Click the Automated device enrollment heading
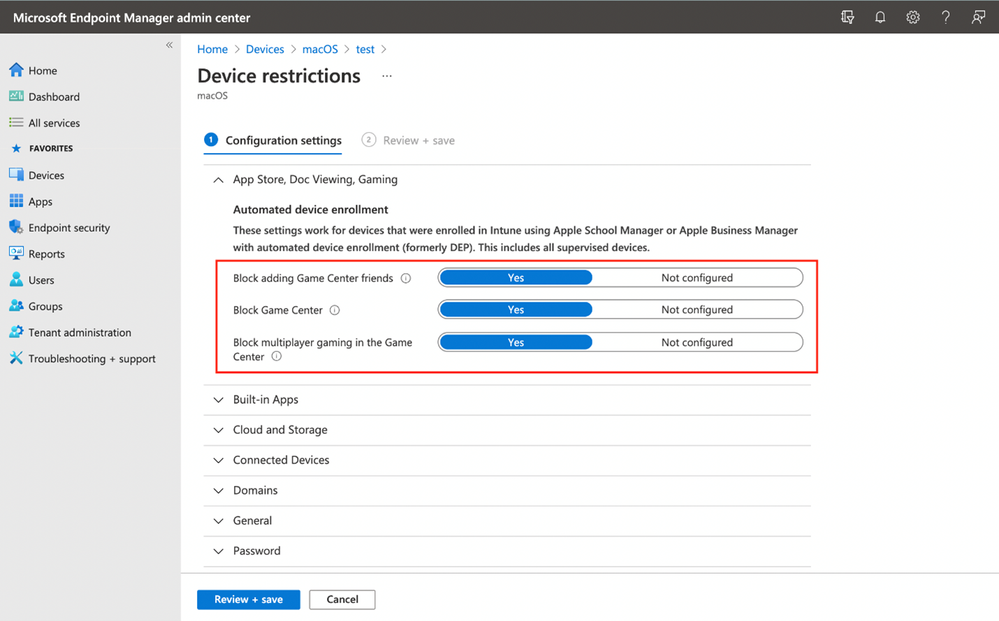999x621 pixels. pyautogui.click(x=310, y=210)
